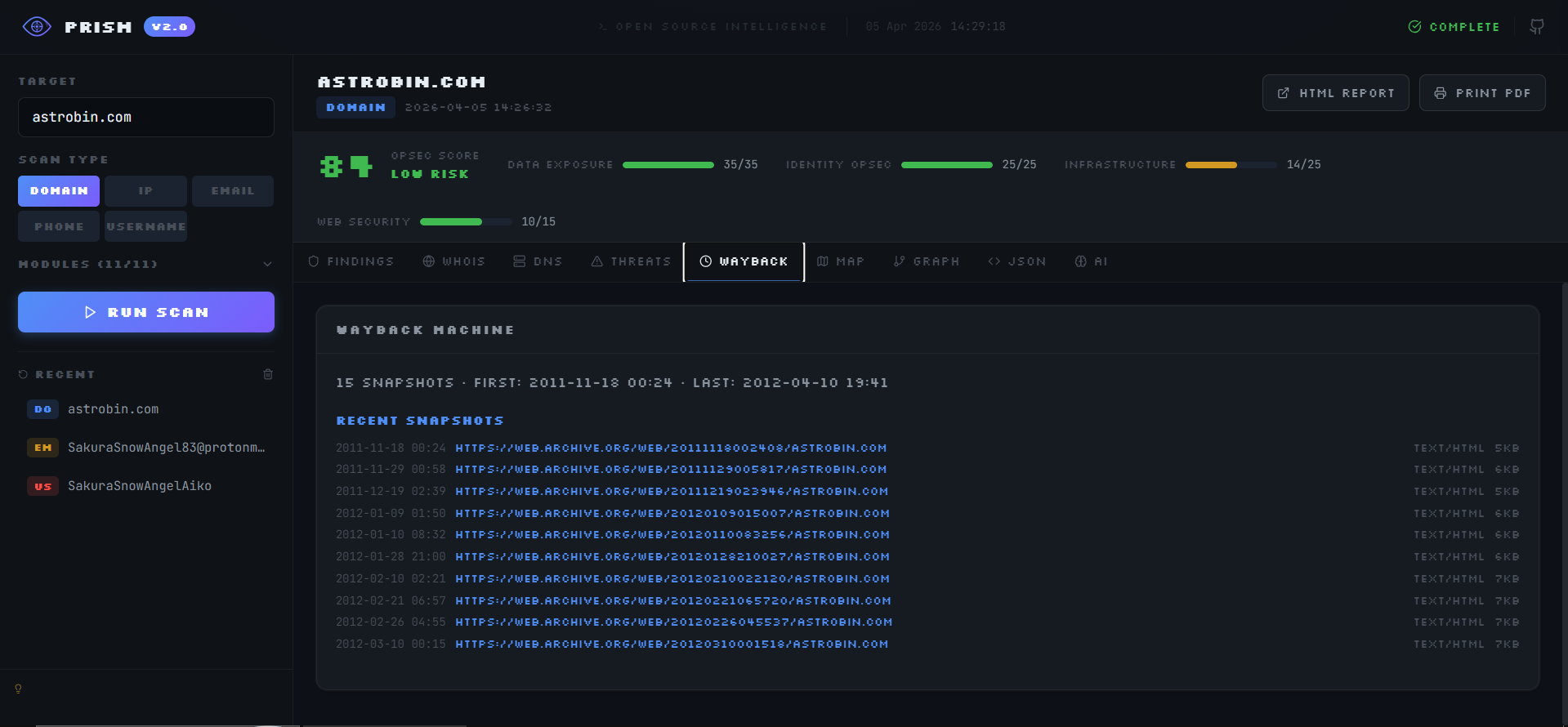
Task: Open the JSON tab
Action: (x=1017, y=261)
